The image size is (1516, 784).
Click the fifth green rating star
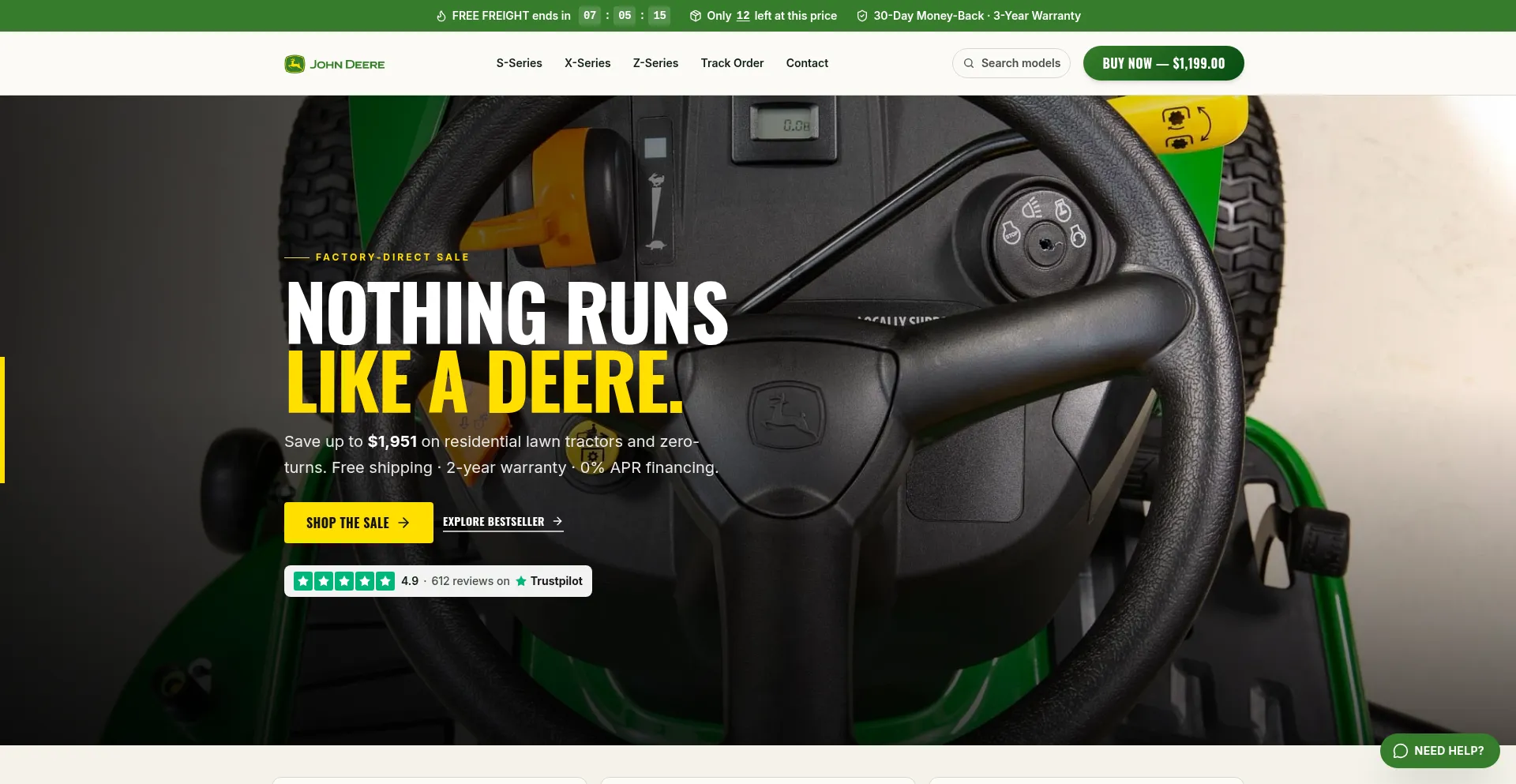coord(385,581)
